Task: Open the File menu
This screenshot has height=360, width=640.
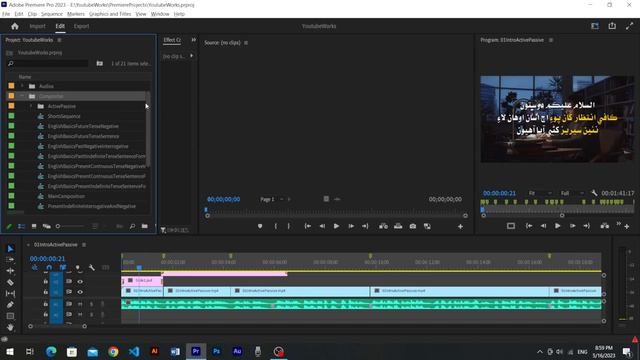Action: tap(6, 14)
